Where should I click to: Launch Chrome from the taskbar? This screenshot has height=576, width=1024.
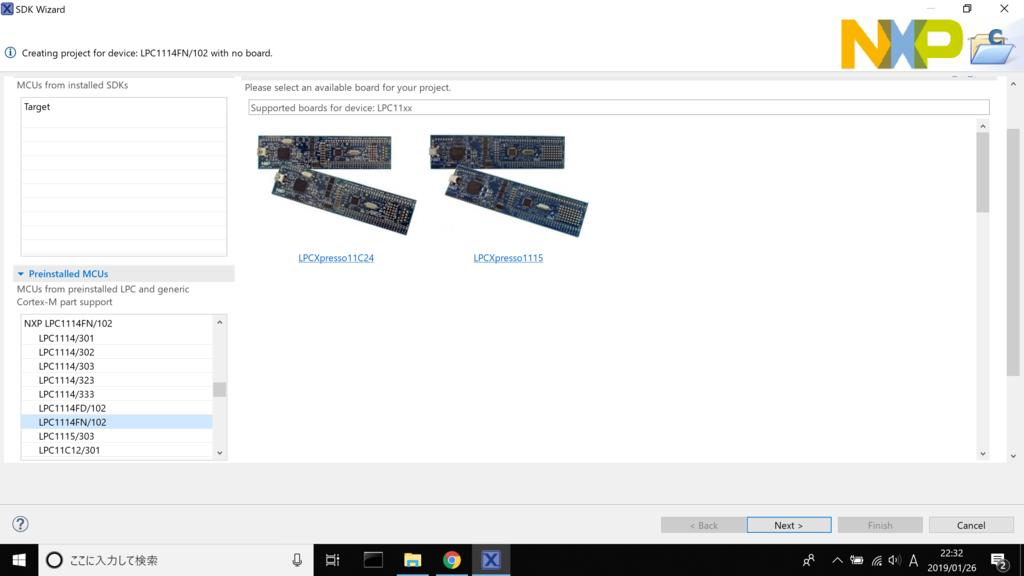(451, 560)
